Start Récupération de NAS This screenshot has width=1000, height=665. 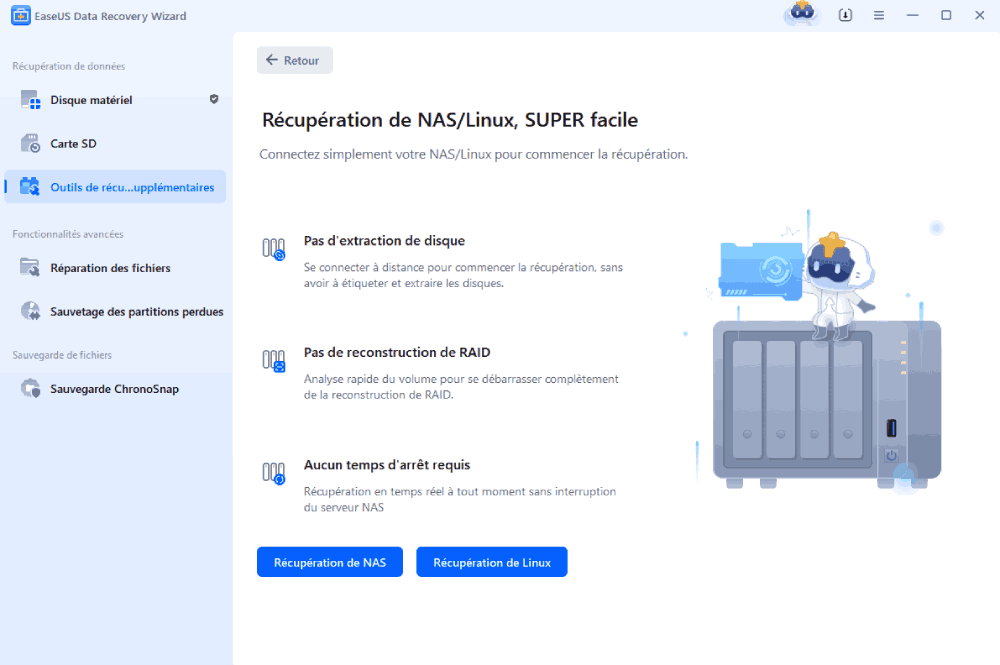coord(330,562)
